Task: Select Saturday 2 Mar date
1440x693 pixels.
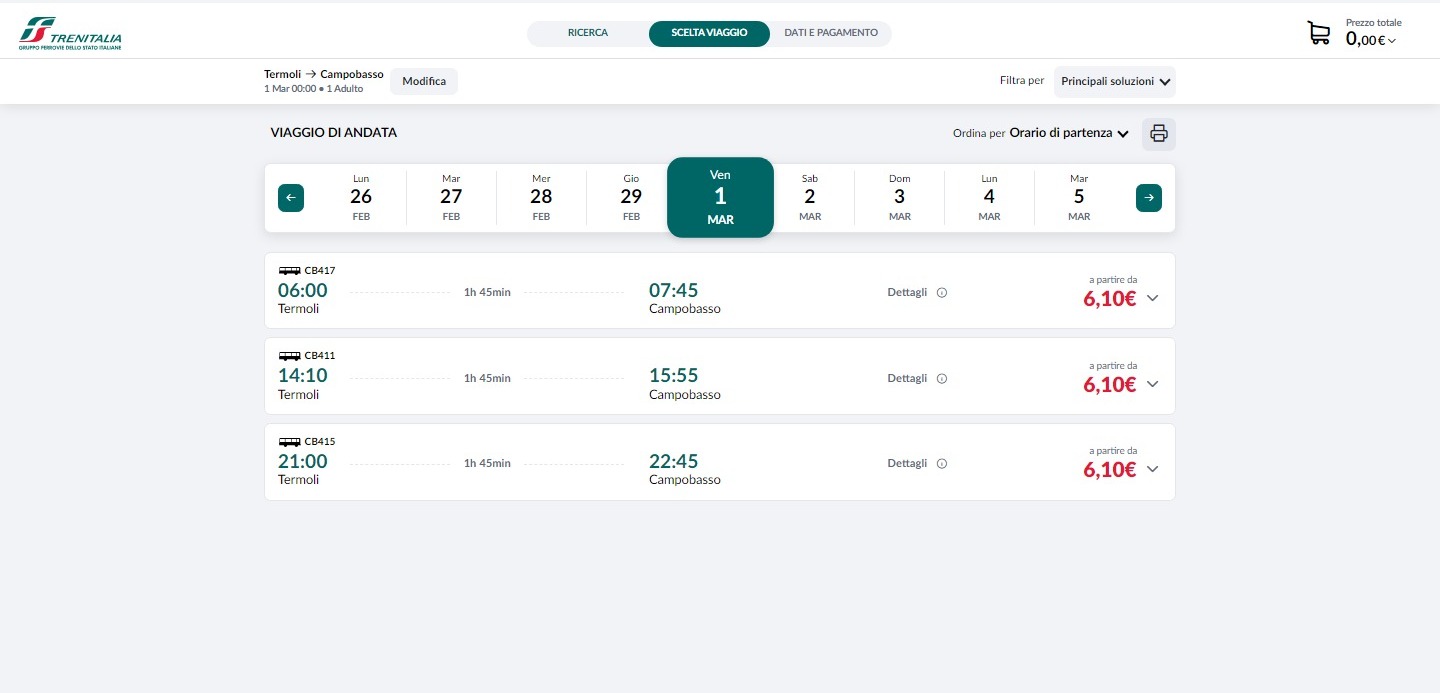Action: [810, 198]
